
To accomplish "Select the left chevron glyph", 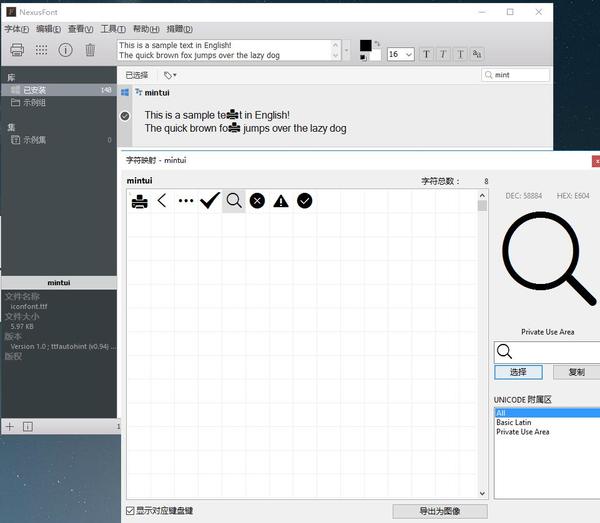I will [162, 200].
